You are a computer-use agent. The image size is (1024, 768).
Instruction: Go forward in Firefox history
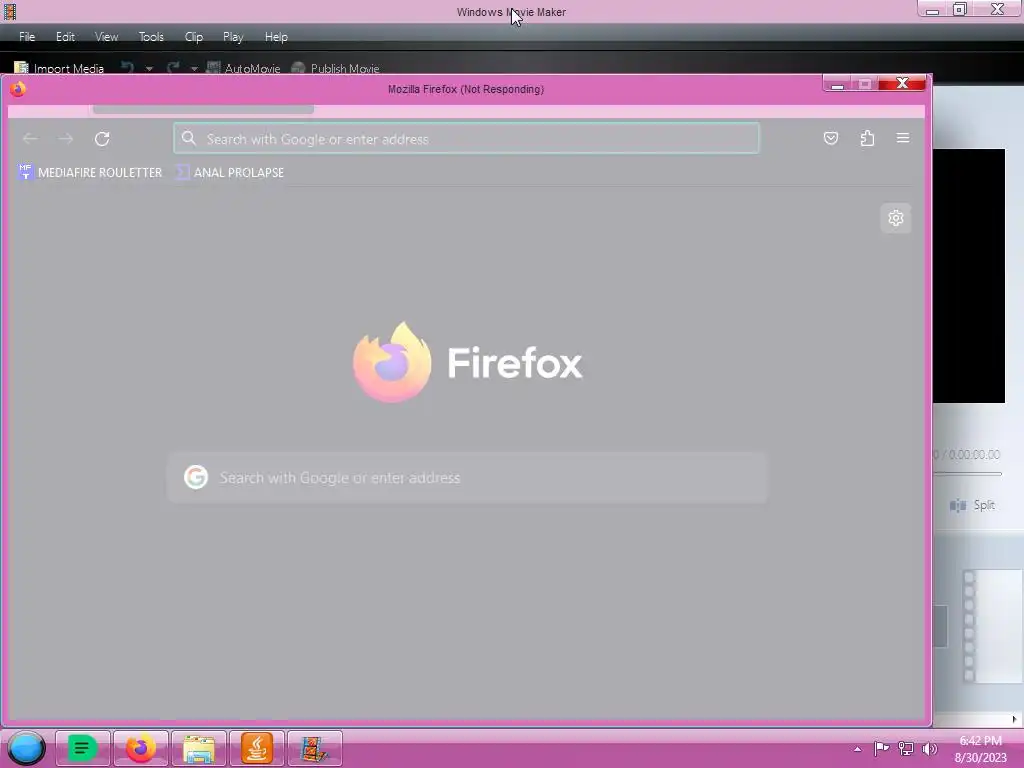pos(66,138)
